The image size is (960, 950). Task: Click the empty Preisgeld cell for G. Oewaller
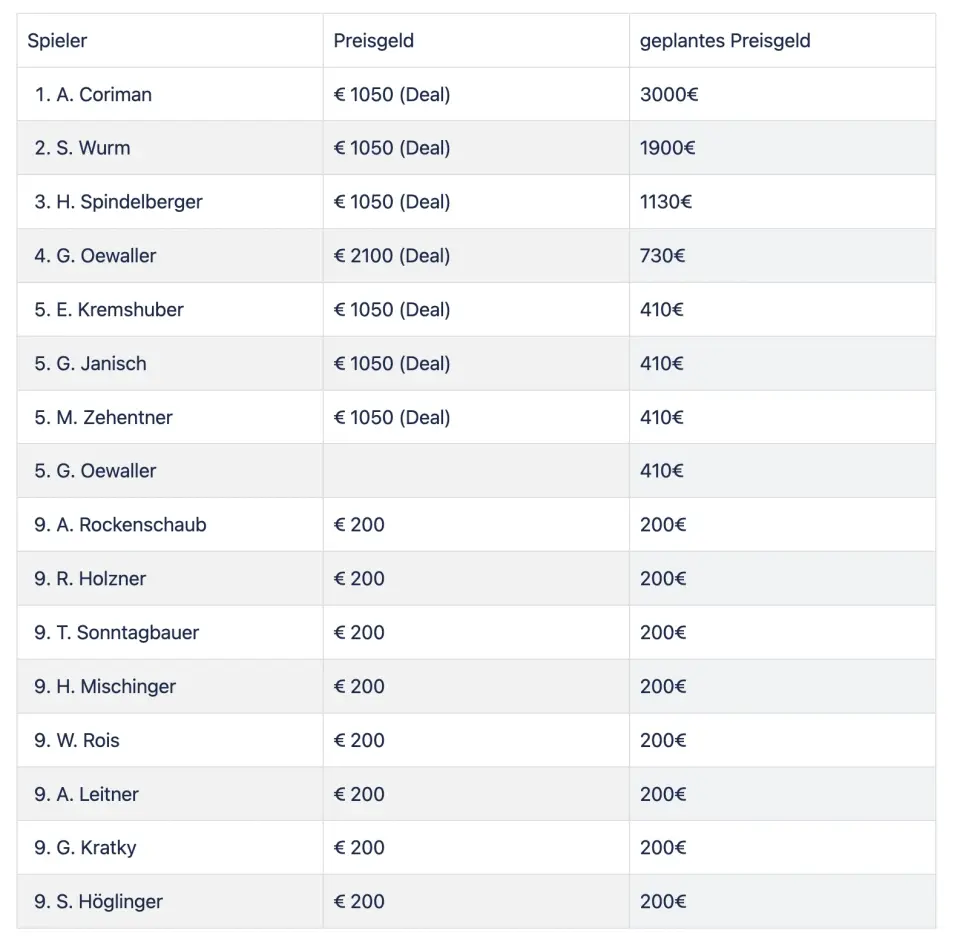[x=476, y=471]
